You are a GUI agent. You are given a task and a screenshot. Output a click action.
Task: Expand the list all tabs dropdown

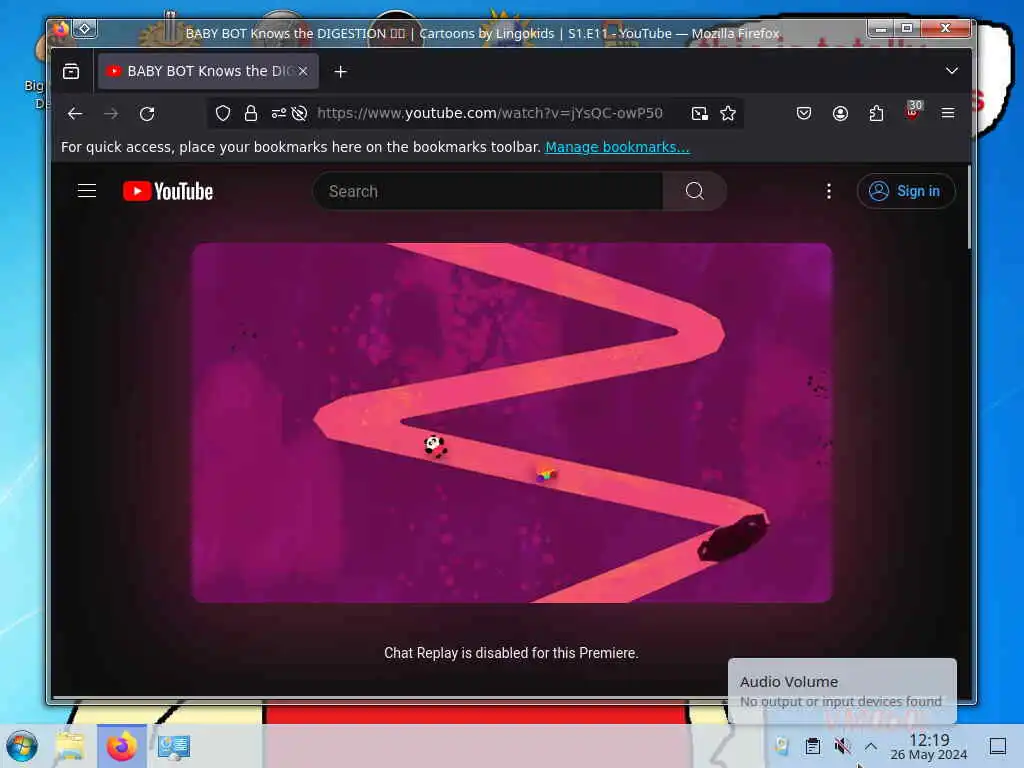[952, 71]
